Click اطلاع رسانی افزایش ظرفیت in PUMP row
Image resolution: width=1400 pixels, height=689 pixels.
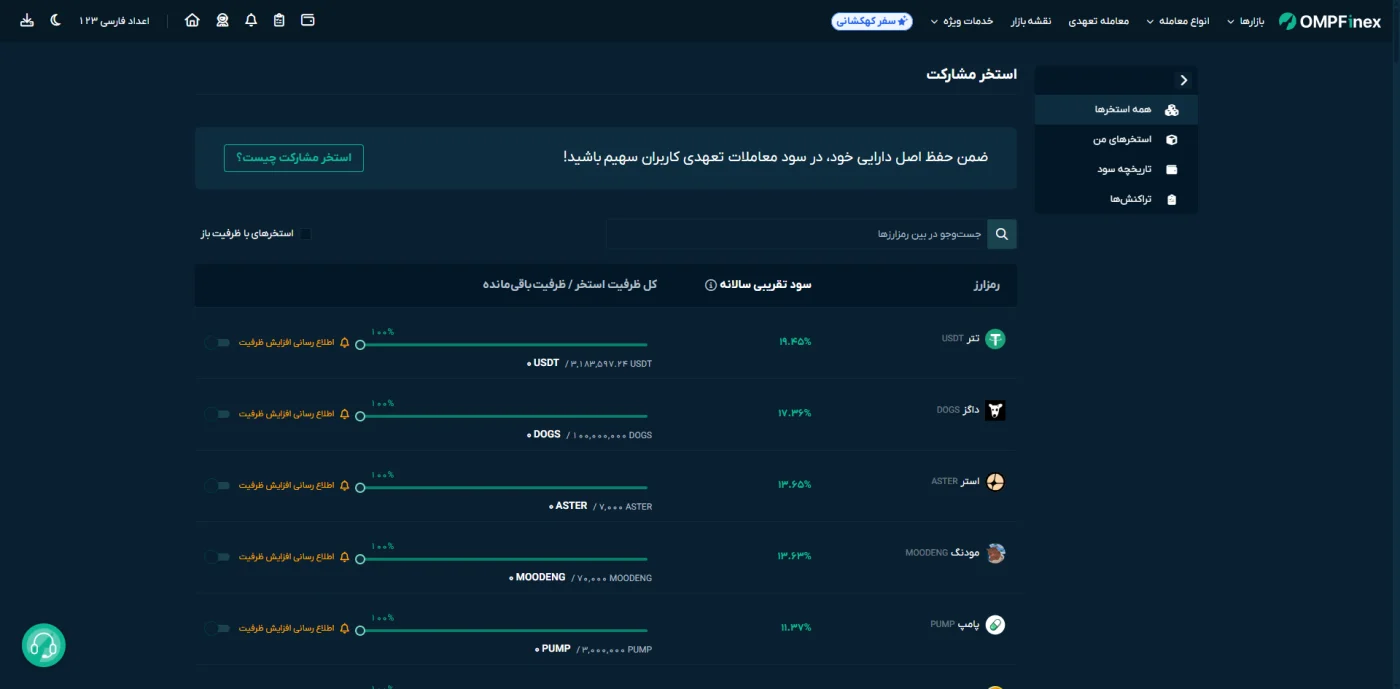(x=286, y=629)
